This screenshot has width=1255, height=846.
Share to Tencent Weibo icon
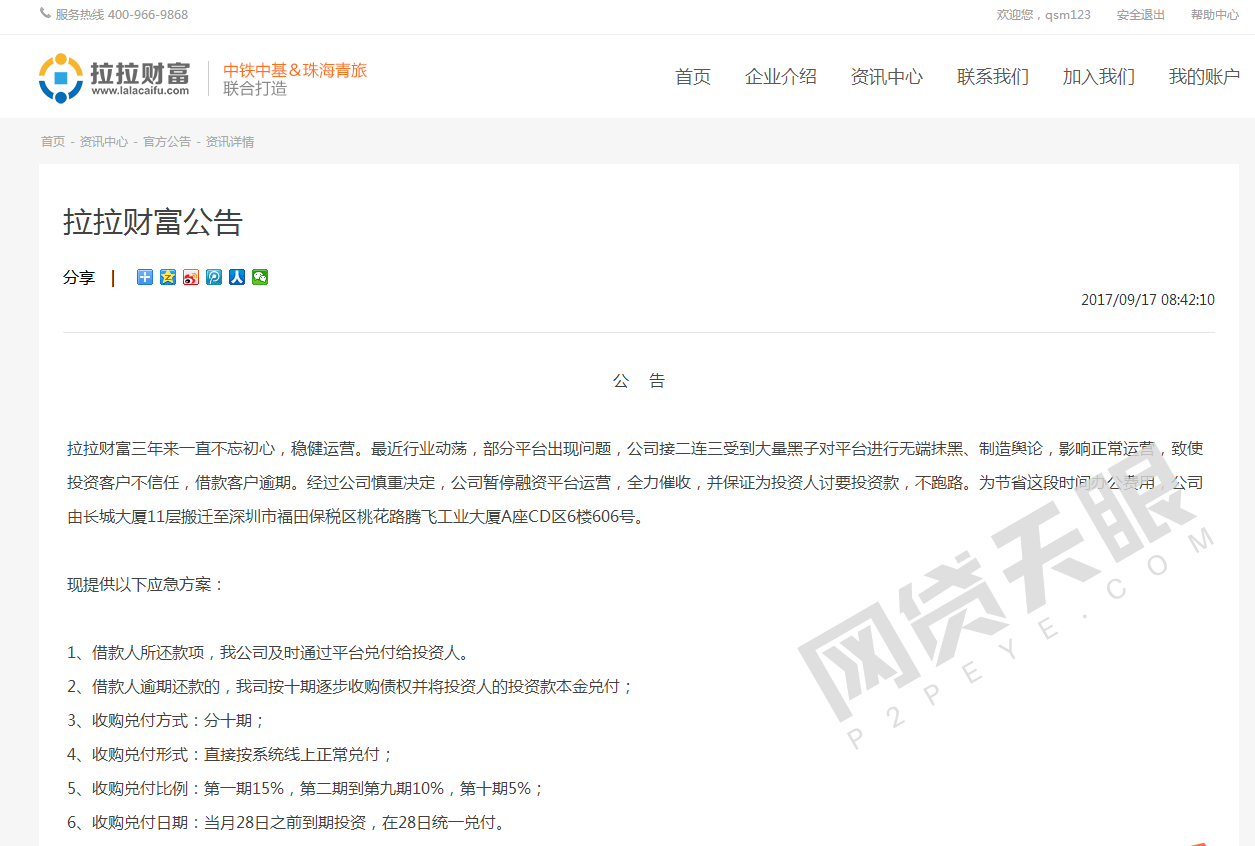(x=214, y=277)
